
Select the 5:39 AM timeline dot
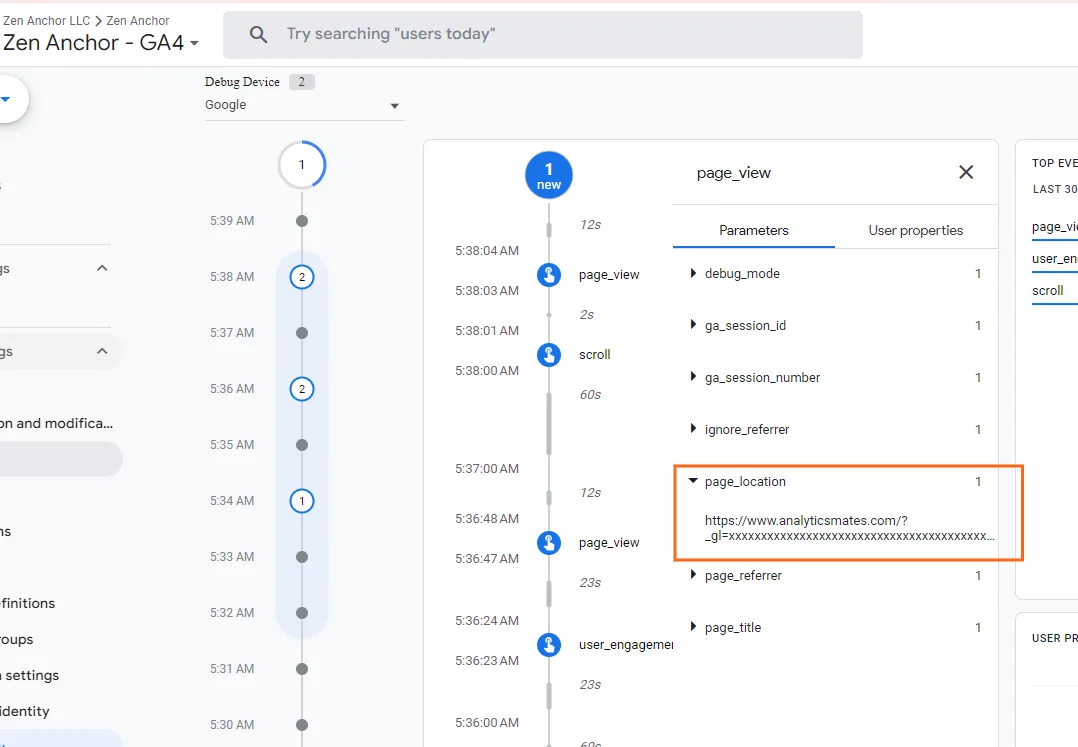(302, 221)
